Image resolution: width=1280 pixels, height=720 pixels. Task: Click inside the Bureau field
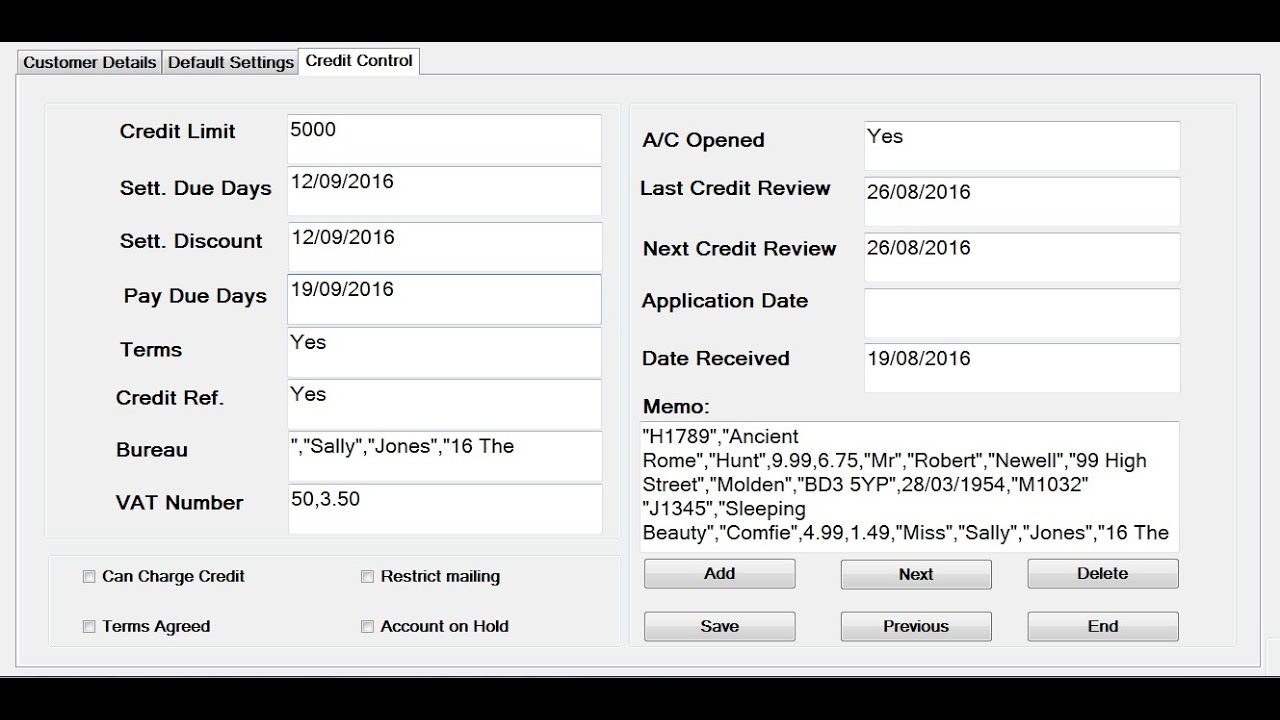coord(444,457)
